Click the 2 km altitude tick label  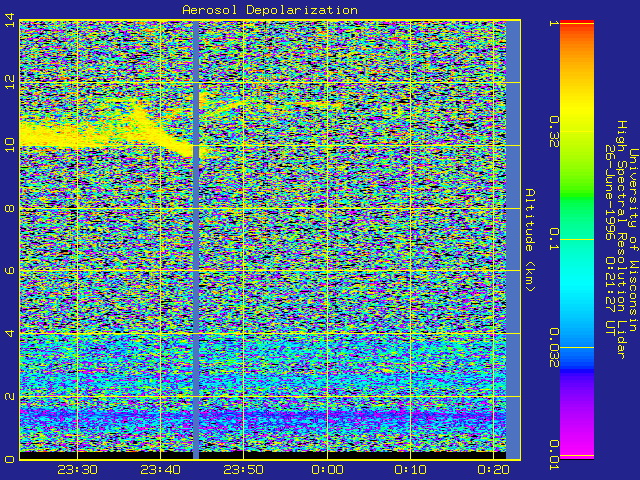(9, 396)
